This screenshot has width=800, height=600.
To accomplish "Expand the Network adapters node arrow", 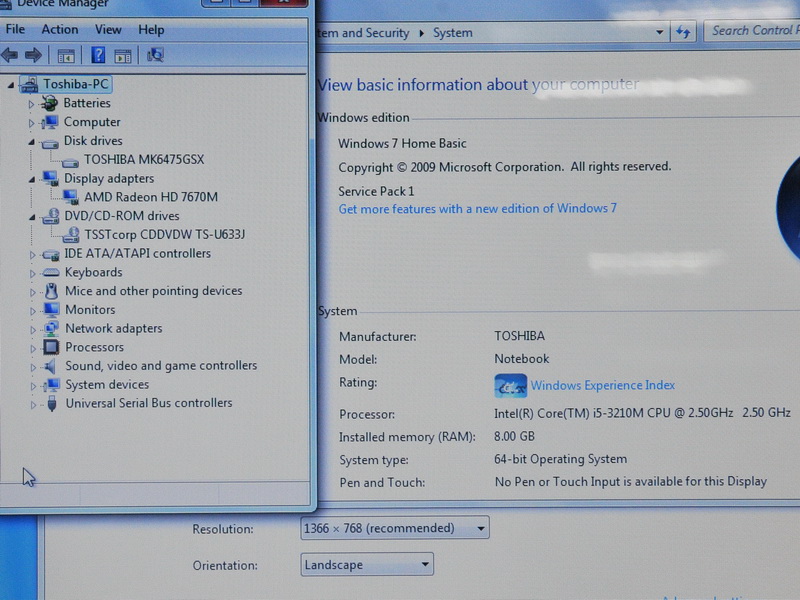I will tap(33, 330).
